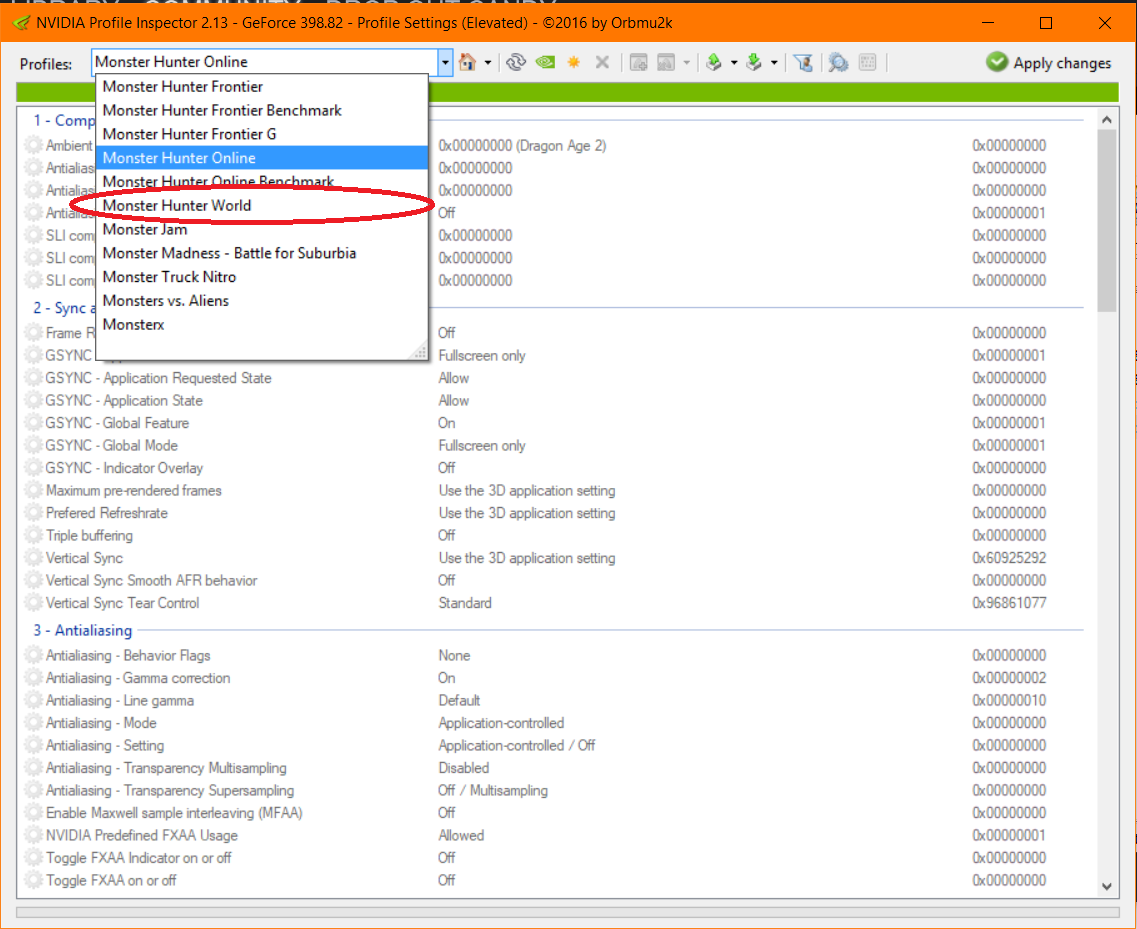The image size is (1137, 929).
Task: Open the bit value editor icon
Action: pos(868,62)
